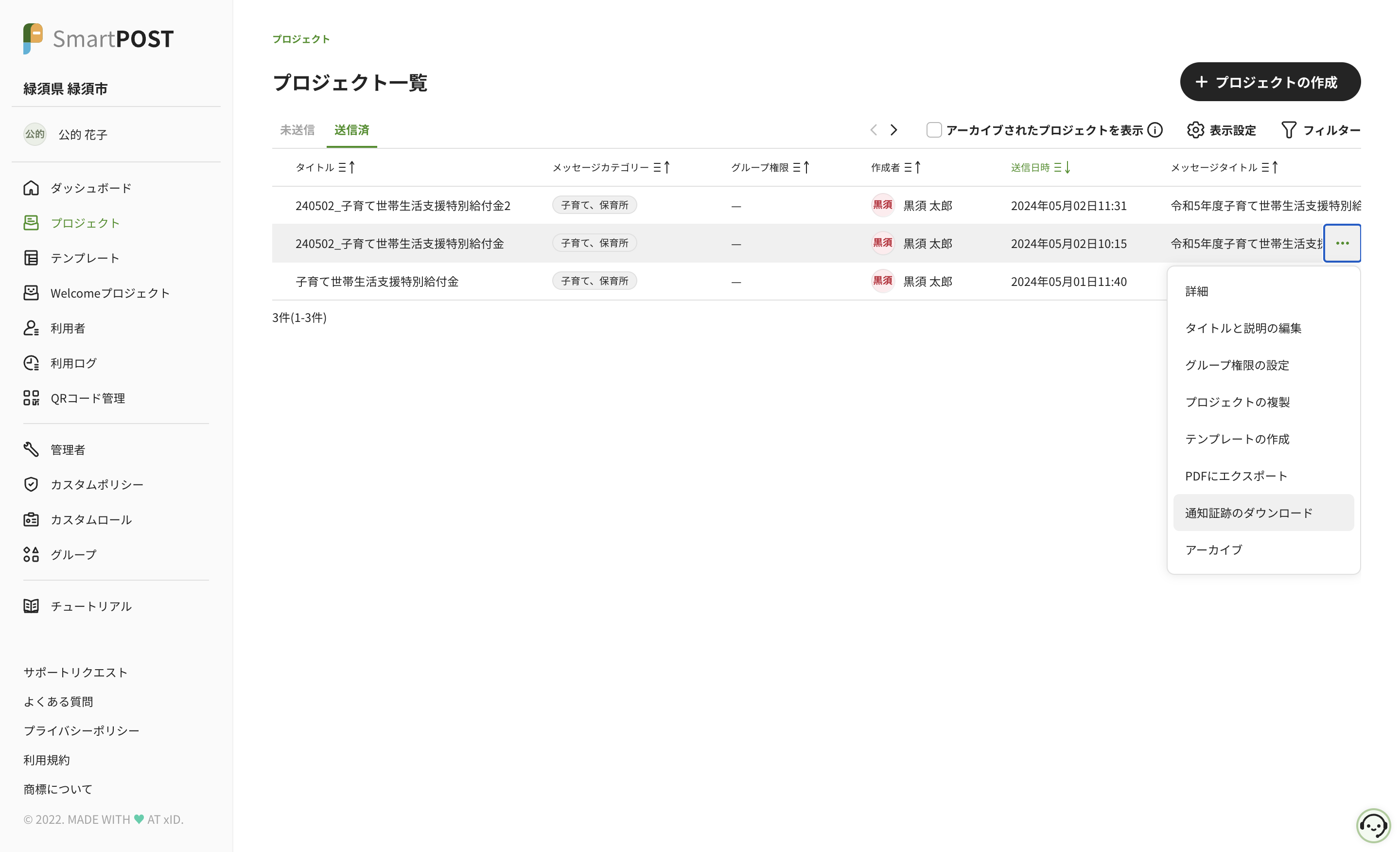Click the Tutorial book icon

[x=31, y=606]
